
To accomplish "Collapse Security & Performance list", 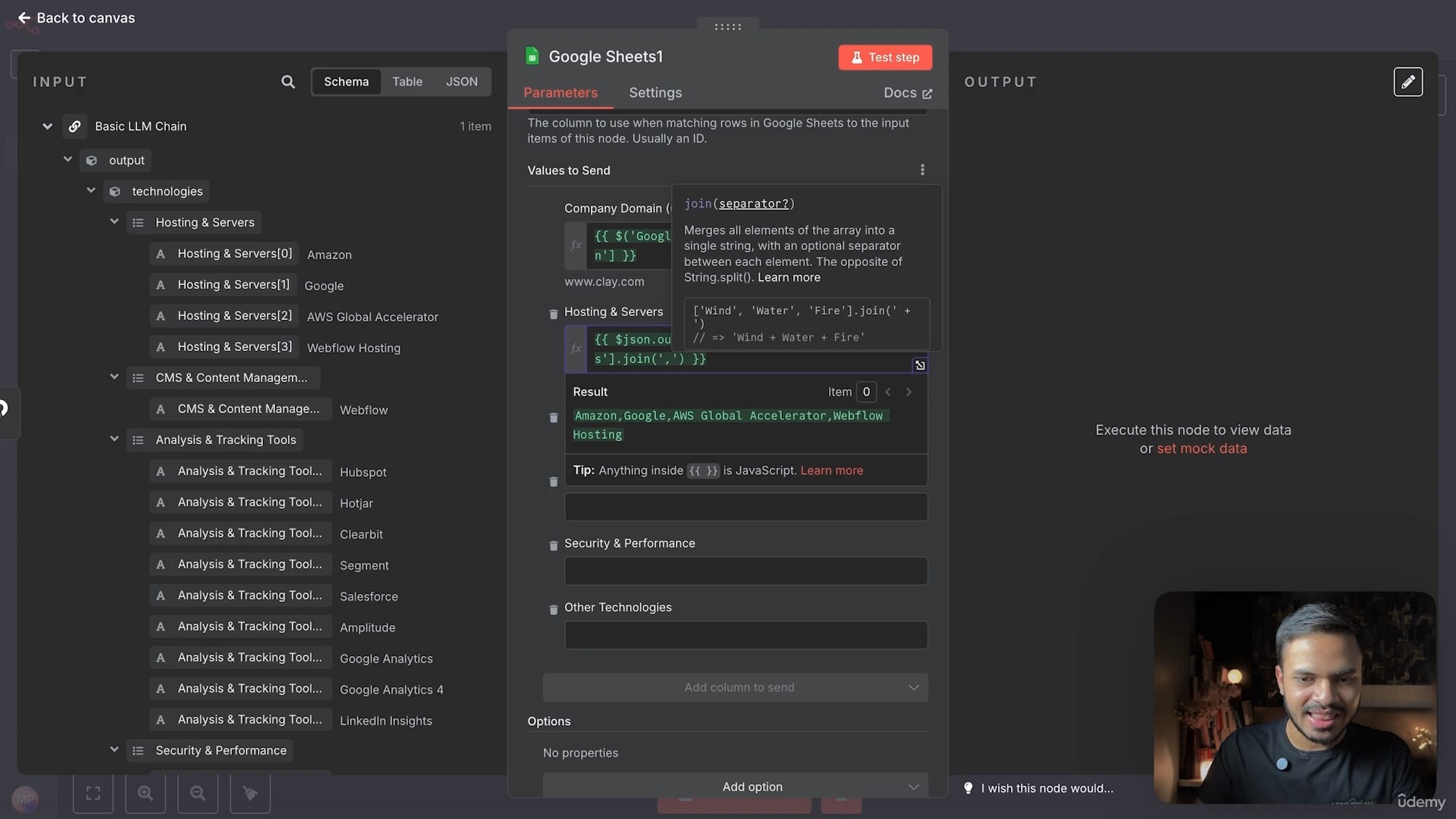I will [x=115, y=750].
